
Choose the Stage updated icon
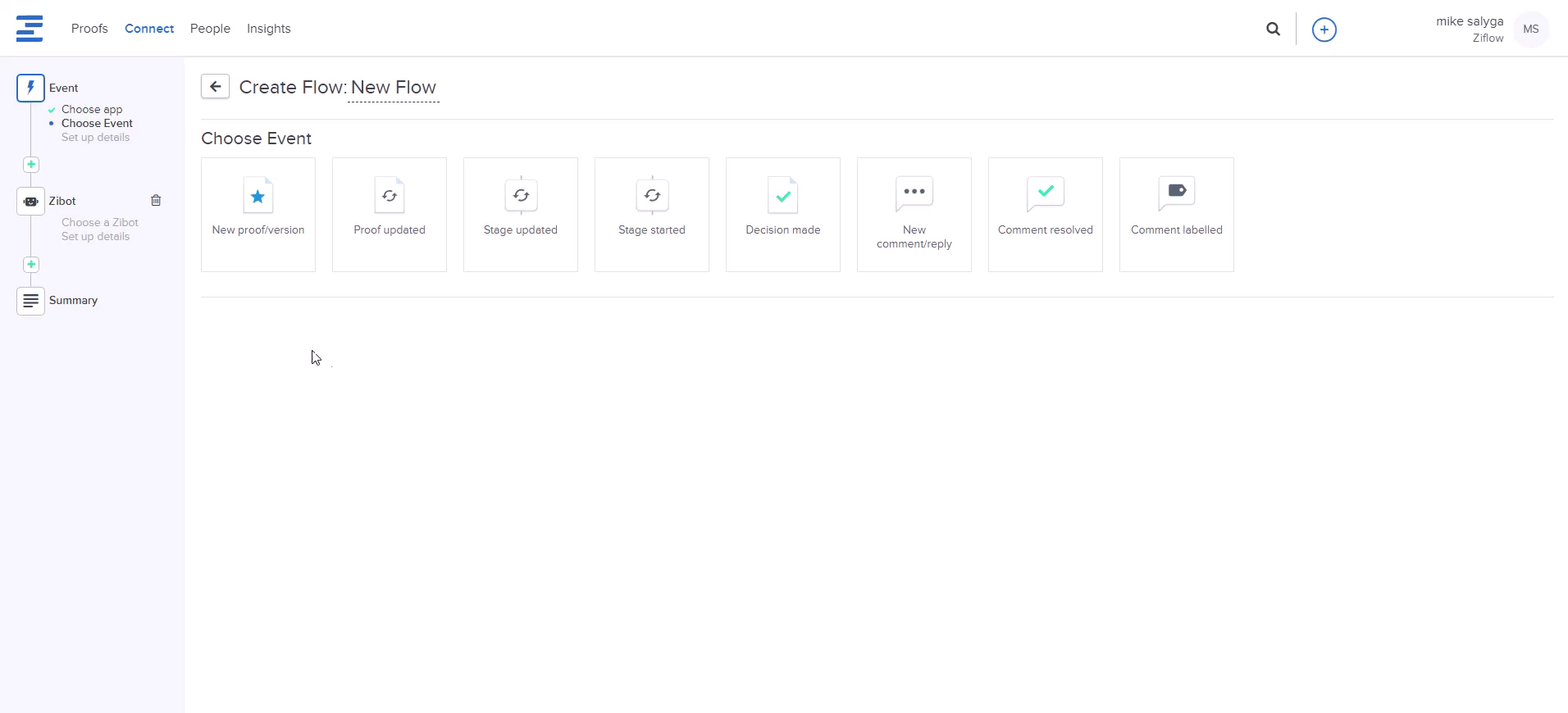pyautogui.click(x=521, y=195)
